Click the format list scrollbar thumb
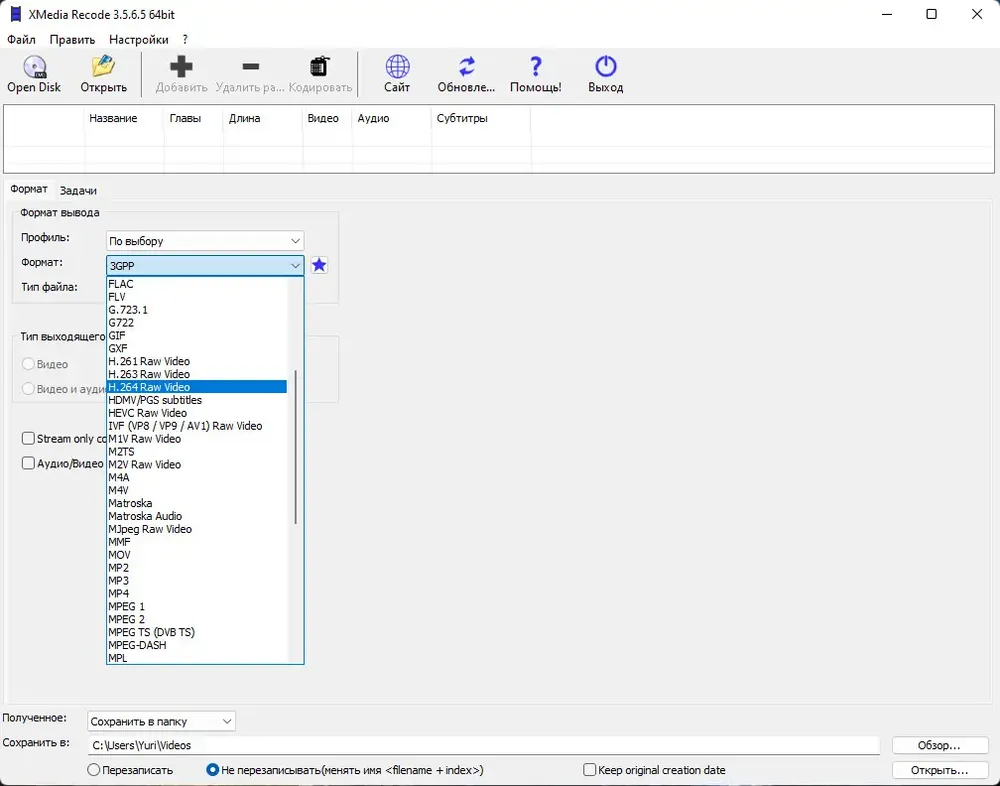Screen dimensions: 1000x786 click(x=296, y=447)
